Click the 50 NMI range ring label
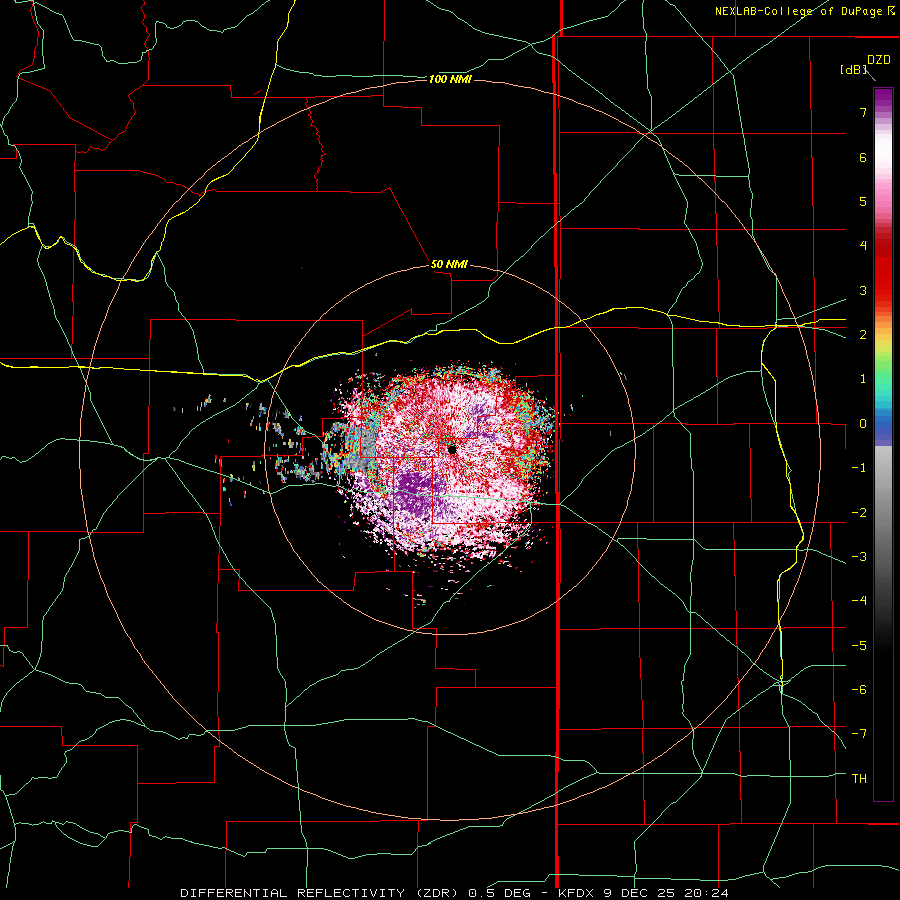Screen dimensions: 900x900 (x=449, y=264)
